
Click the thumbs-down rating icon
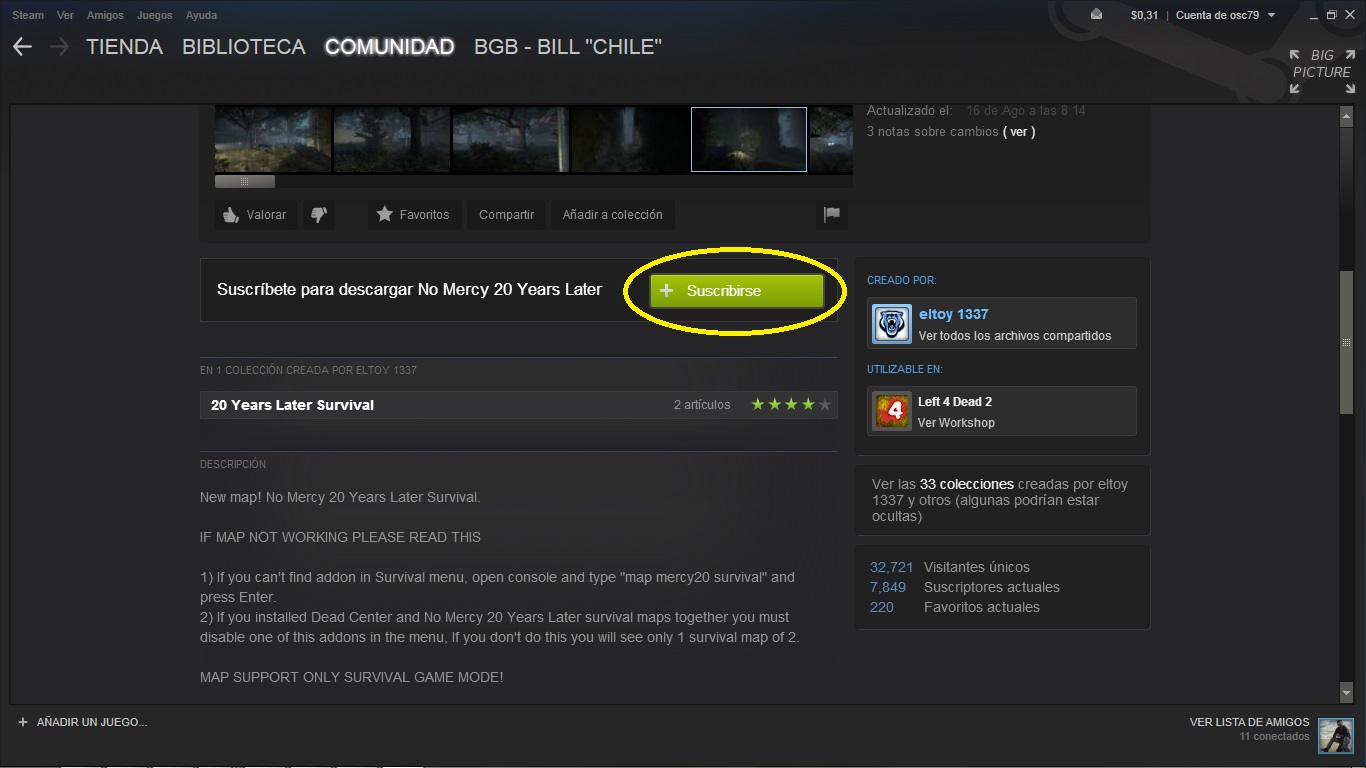(319, 214)
